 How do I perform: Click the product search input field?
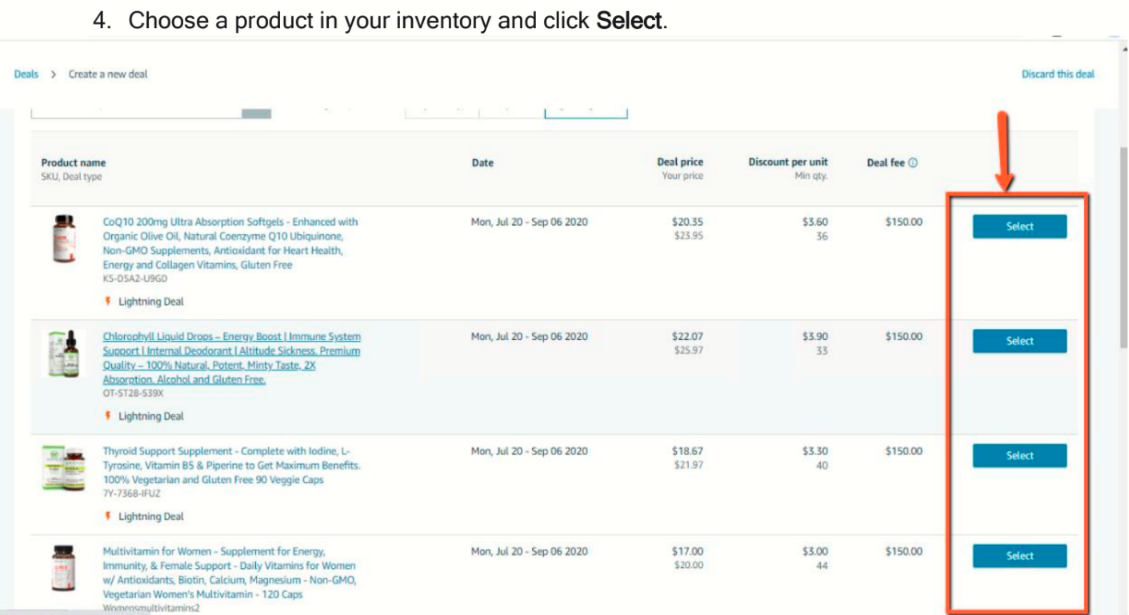137,111
